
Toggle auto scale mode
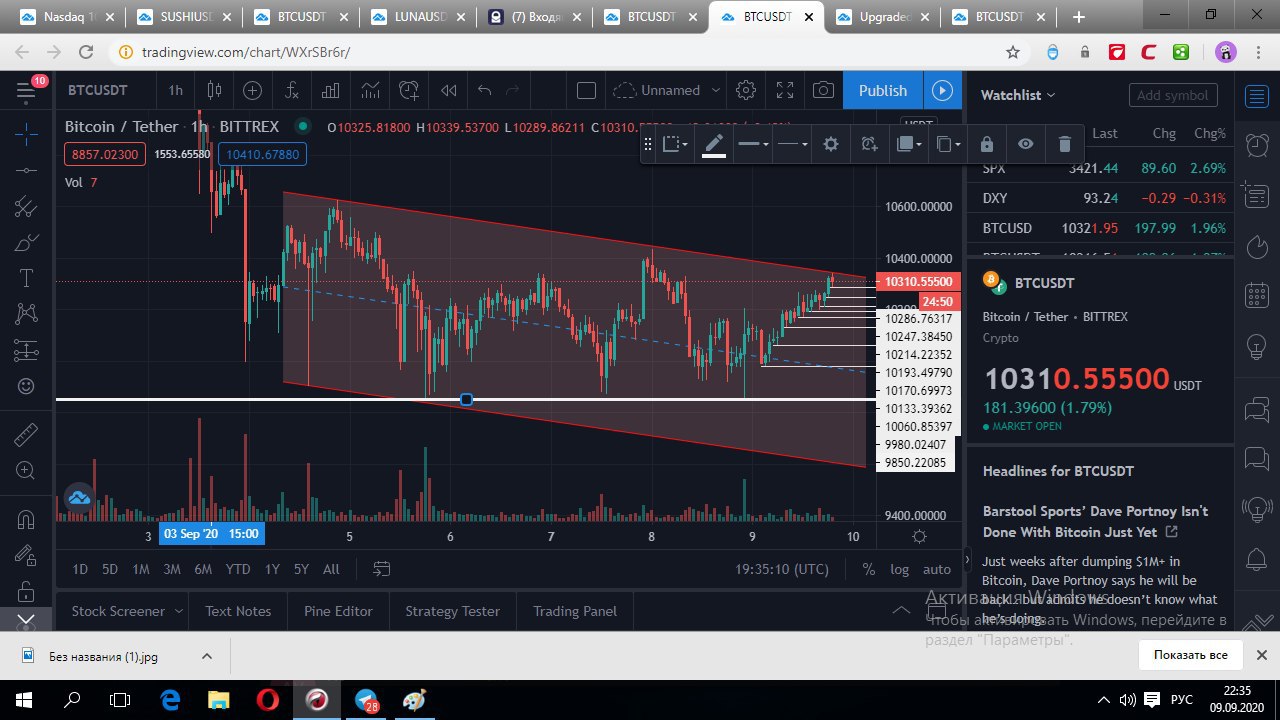[x=937, y=569]
